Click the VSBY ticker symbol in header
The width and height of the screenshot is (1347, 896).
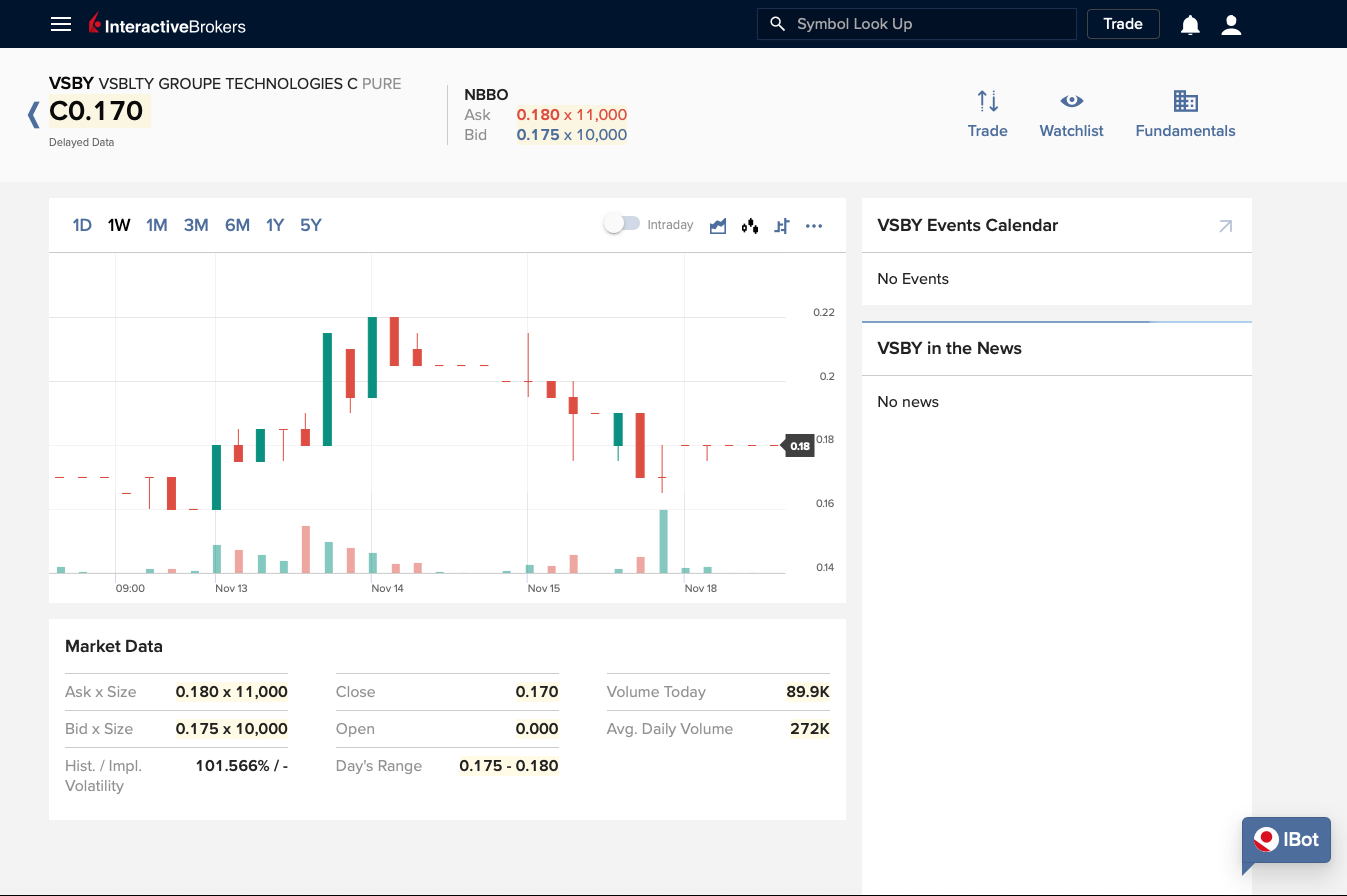(x=71, y=84)
